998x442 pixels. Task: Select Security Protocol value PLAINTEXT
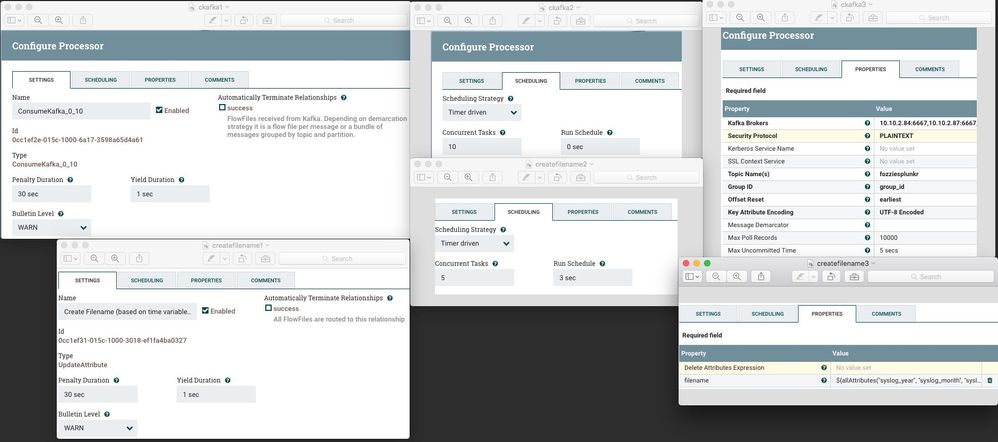point(898,136)
